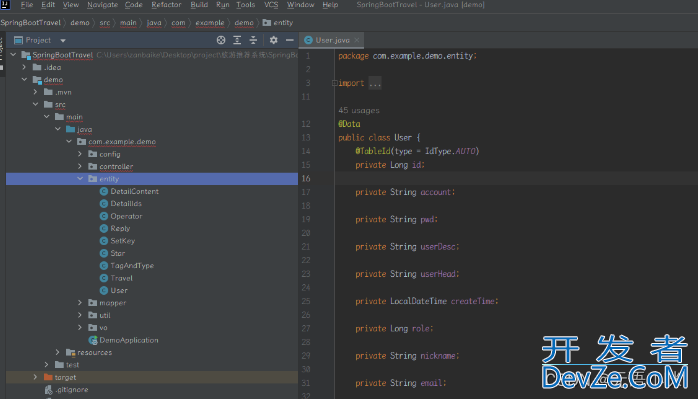Click the createTime field name

click(x=473, y=301)
